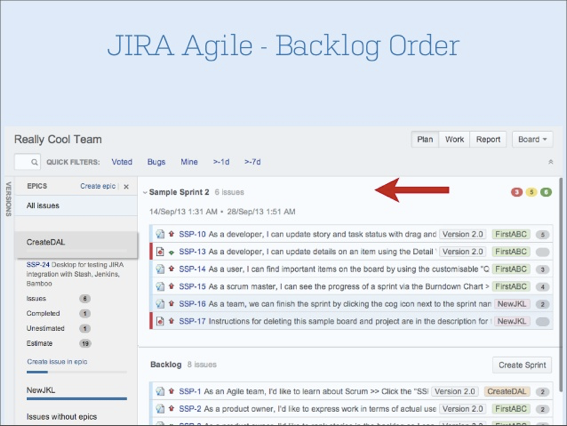Switch to Plan mode
567x426 pixels.
[425, 140]
